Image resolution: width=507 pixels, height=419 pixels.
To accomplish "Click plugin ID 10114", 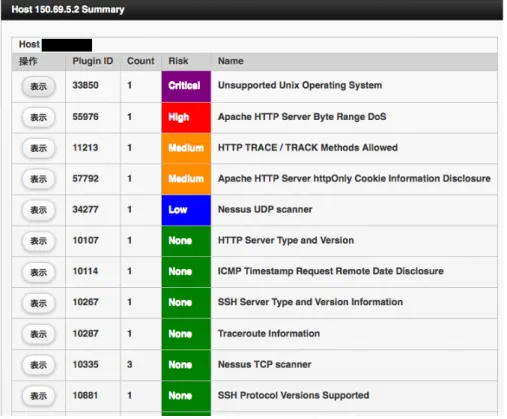I will [85, 271].
